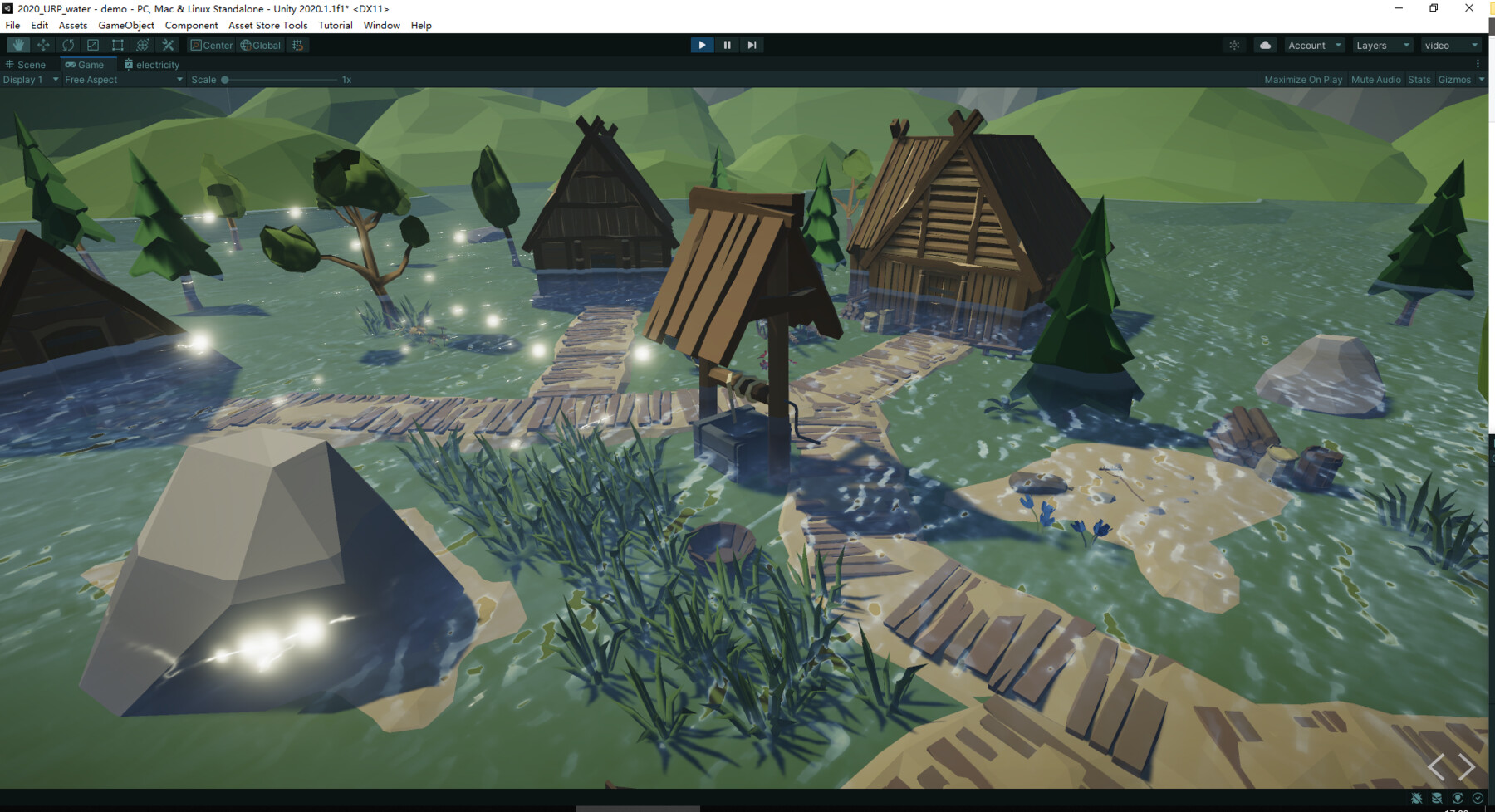Open the Custom Editor Tools icon
The width and height of the screenshot is (1495, 812).
(x=168, y=45)
